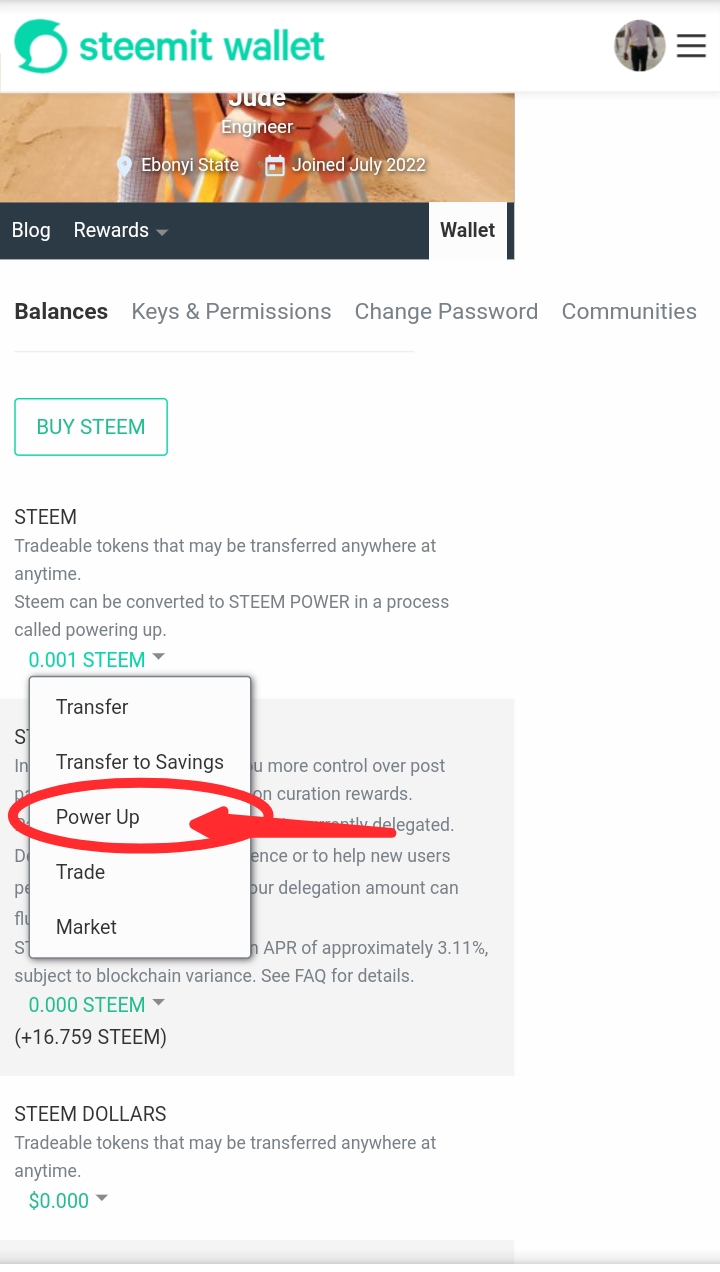This screenshot has height=1272, width=720.
Task: Select Market menu entry
Action: (x=86, y=927)
